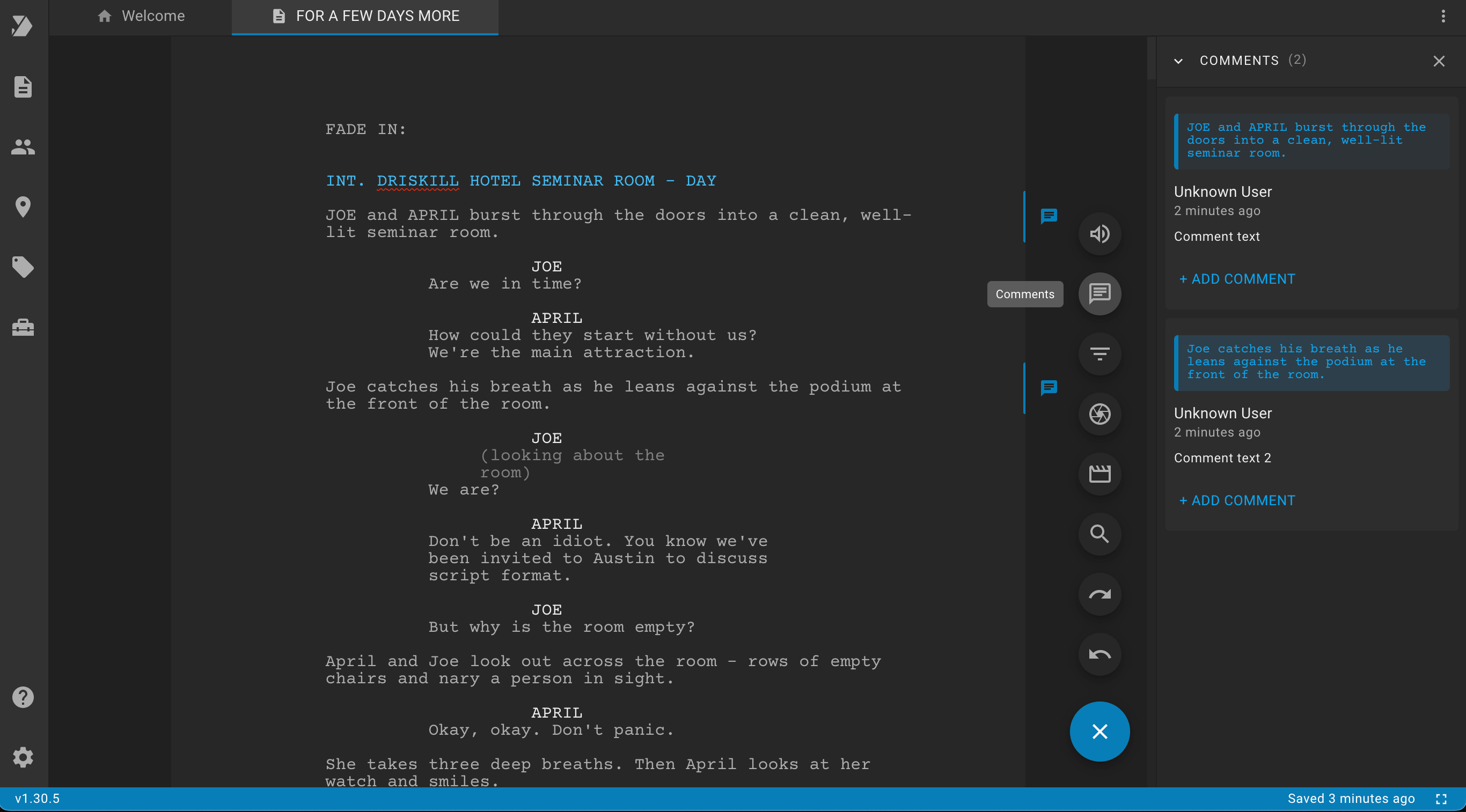This screenshot has height=812, width=1466.
Task: Open the Characters sidebar section
Action: 23,147
